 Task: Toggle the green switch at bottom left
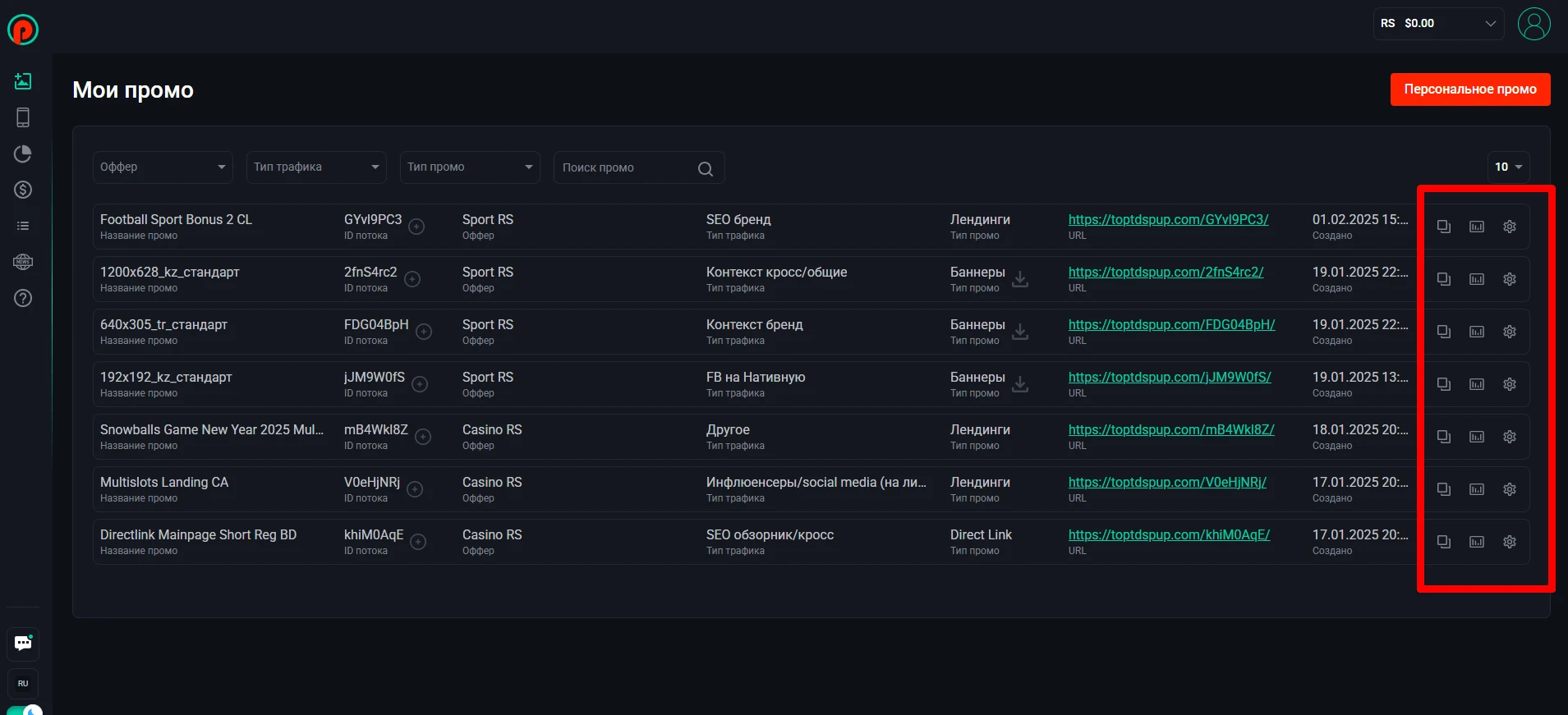point(25,710)
